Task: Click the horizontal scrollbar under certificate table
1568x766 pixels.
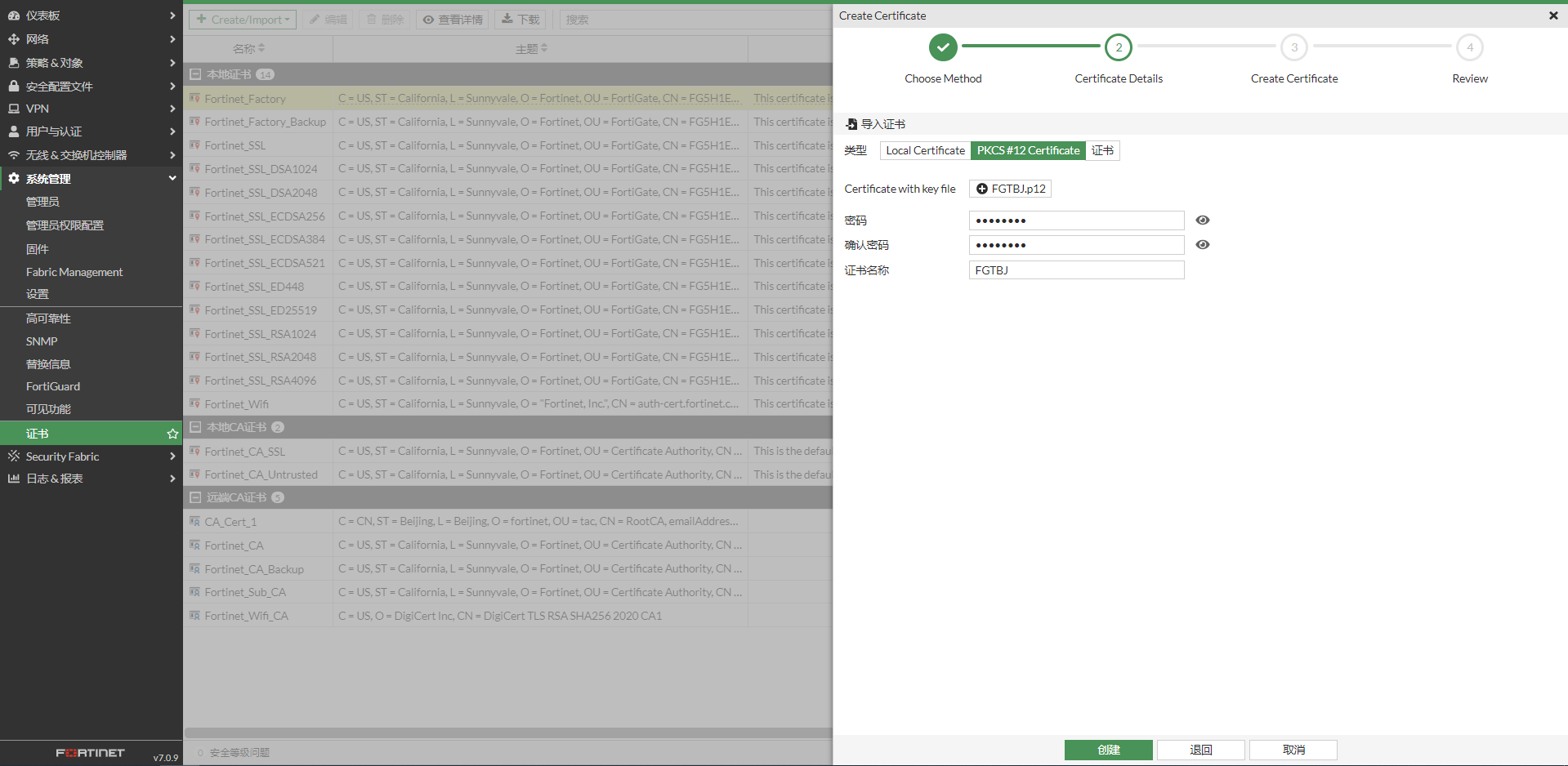Action: [507, 733]
